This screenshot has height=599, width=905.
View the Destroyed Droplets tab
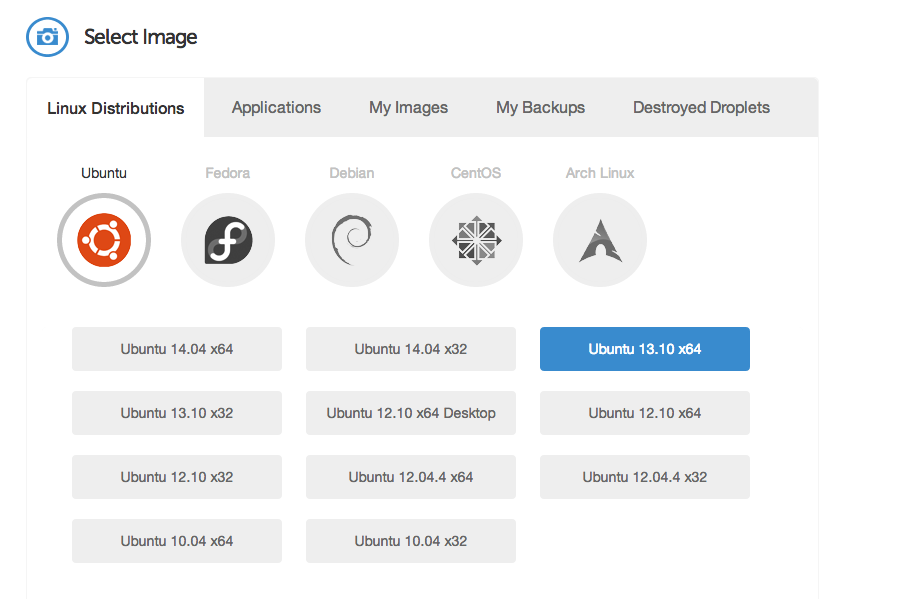[701, 107]
